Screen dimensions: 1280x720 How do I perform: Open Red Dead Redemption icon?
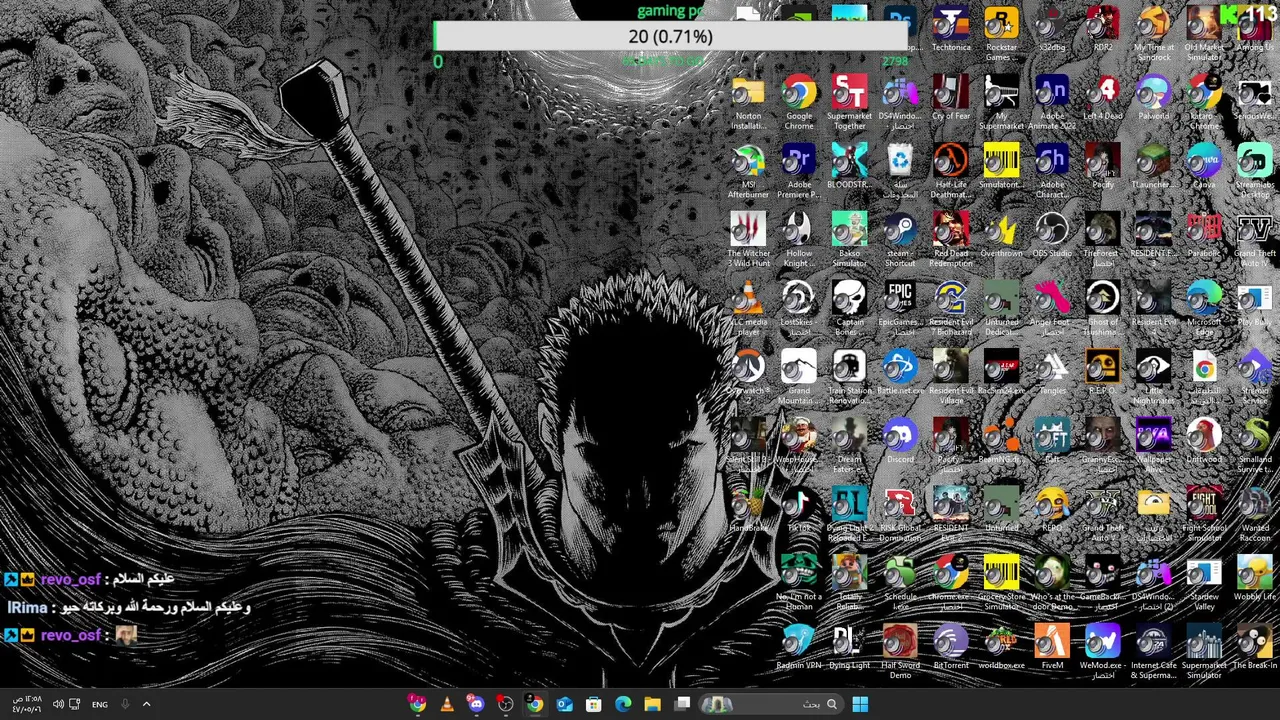point(951,240)
